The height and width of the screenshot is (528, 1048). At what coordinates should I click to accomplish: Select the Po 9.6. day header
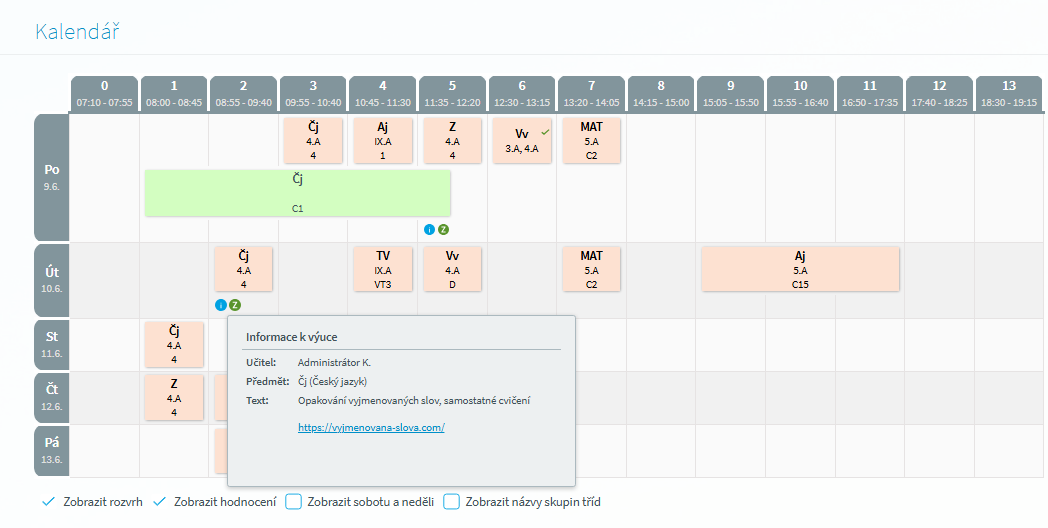tap(52, 177)
